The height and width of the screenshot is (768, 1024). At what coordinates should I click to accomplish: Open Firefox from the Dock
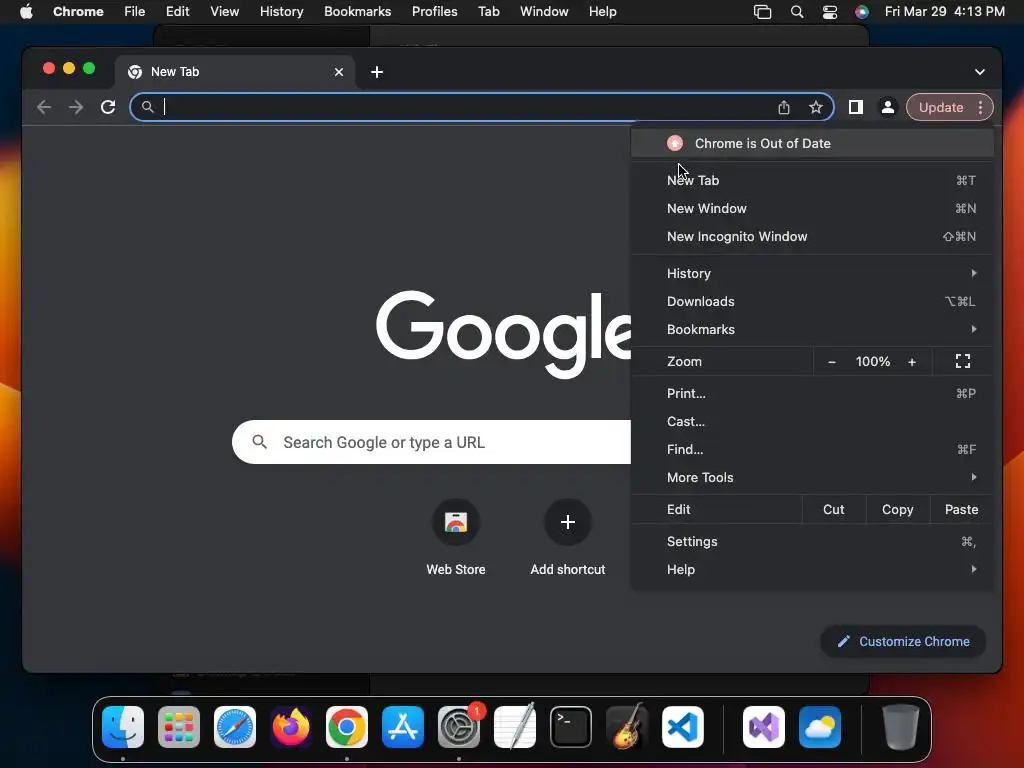[x=291, y=727]
